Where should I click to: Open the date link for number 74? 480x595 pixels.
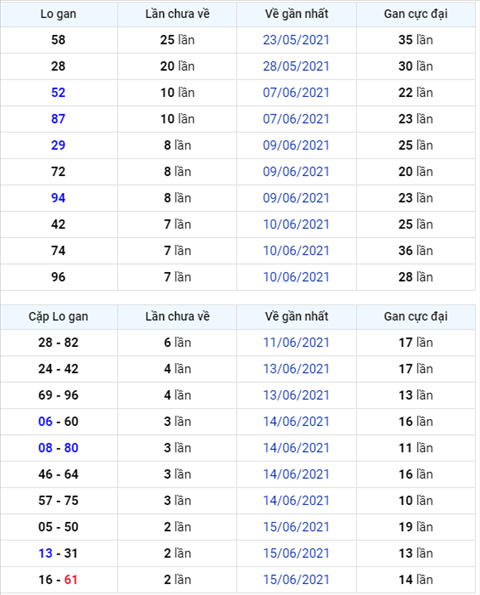point(296,250)
